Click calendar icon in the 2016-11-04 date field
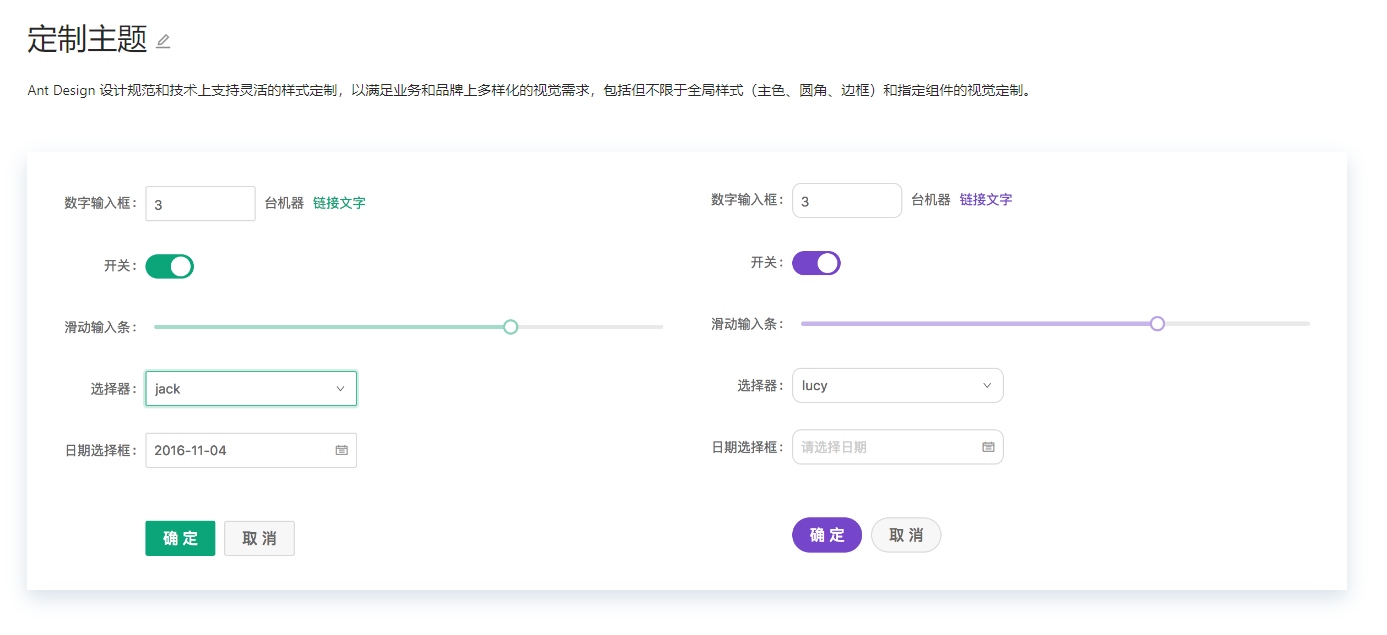The image size is (1387, 635). (341, 450)
